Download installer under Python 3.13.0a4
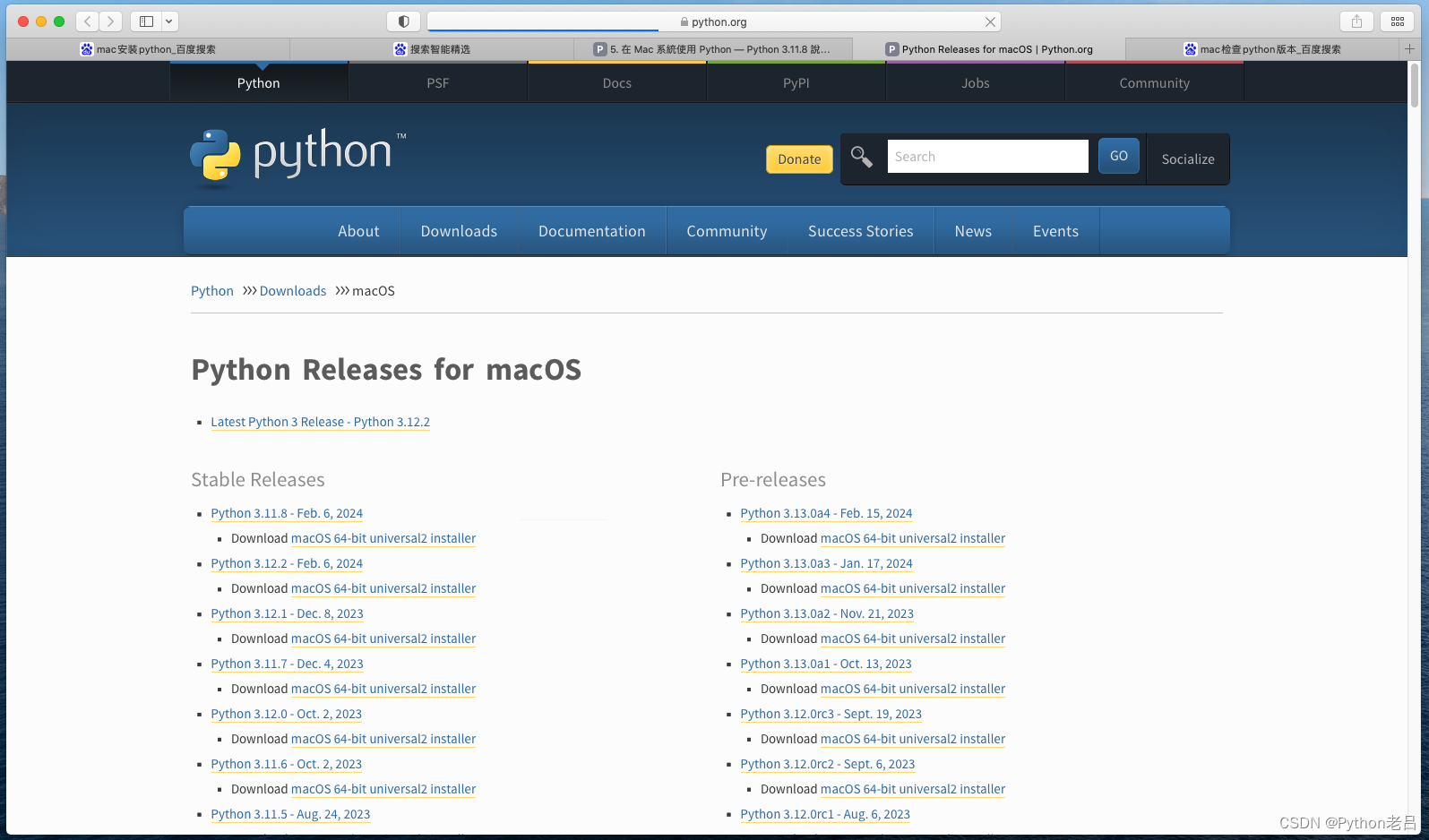The height and width of the screenshot is (840, 1429). coord(913,538)
